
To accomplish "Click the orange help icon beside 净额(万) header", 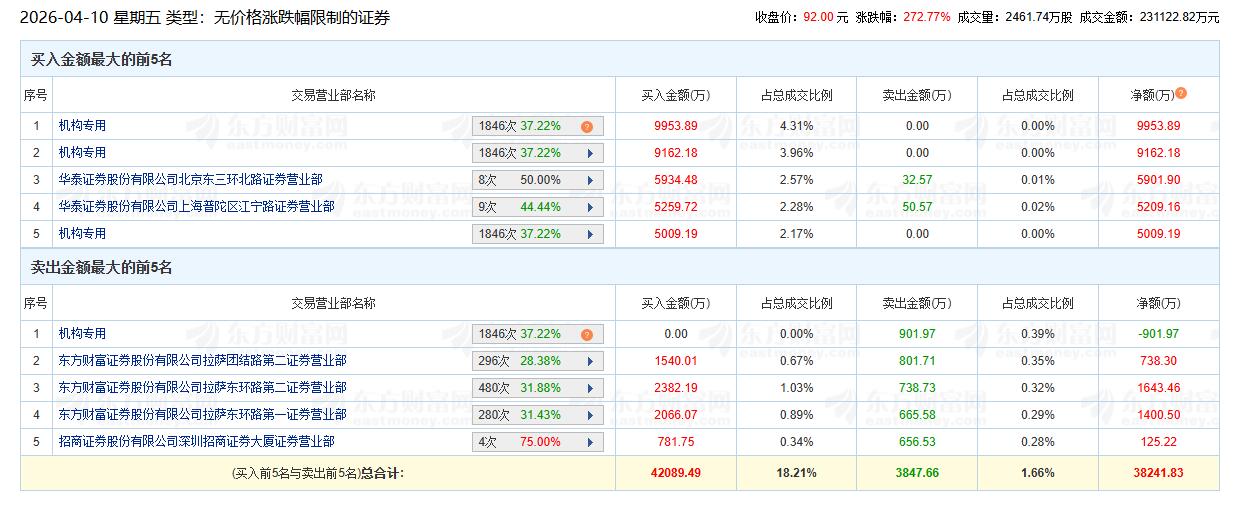I will pos(1181,93).
